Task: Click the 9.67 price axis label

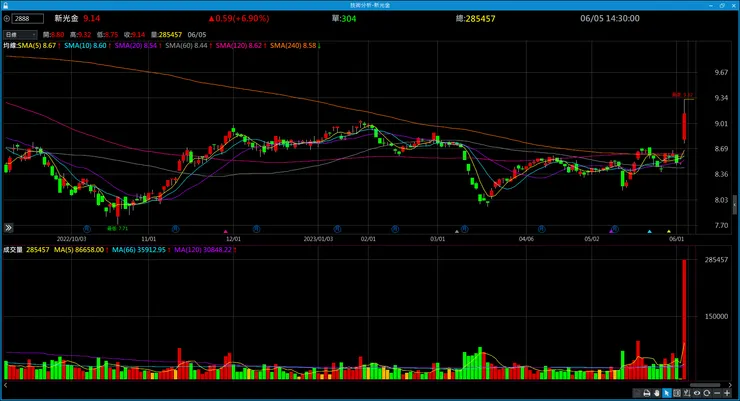Action: click(x=721, y=73)
